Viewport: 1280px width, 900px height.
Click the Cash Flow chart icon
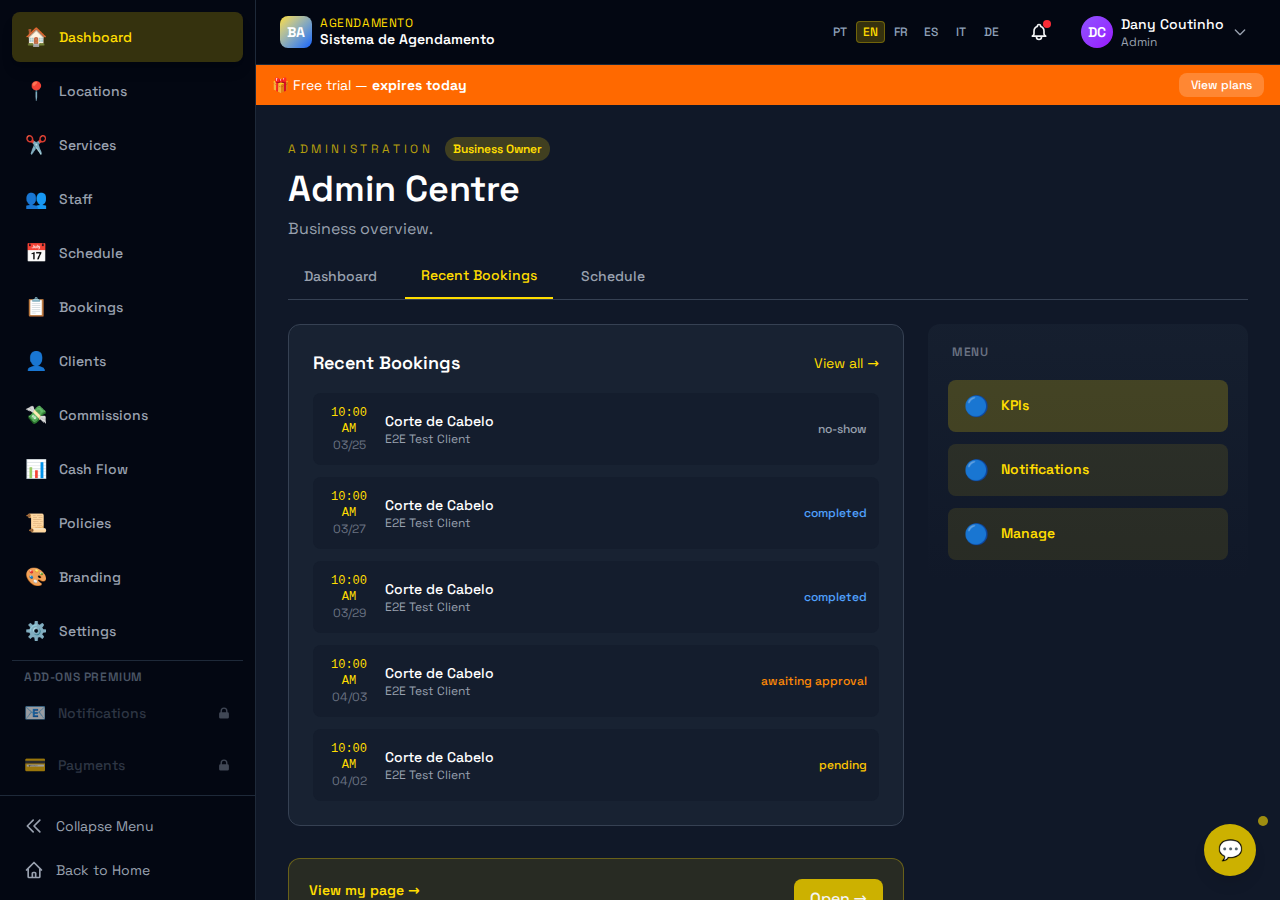[x=36, y=469]
